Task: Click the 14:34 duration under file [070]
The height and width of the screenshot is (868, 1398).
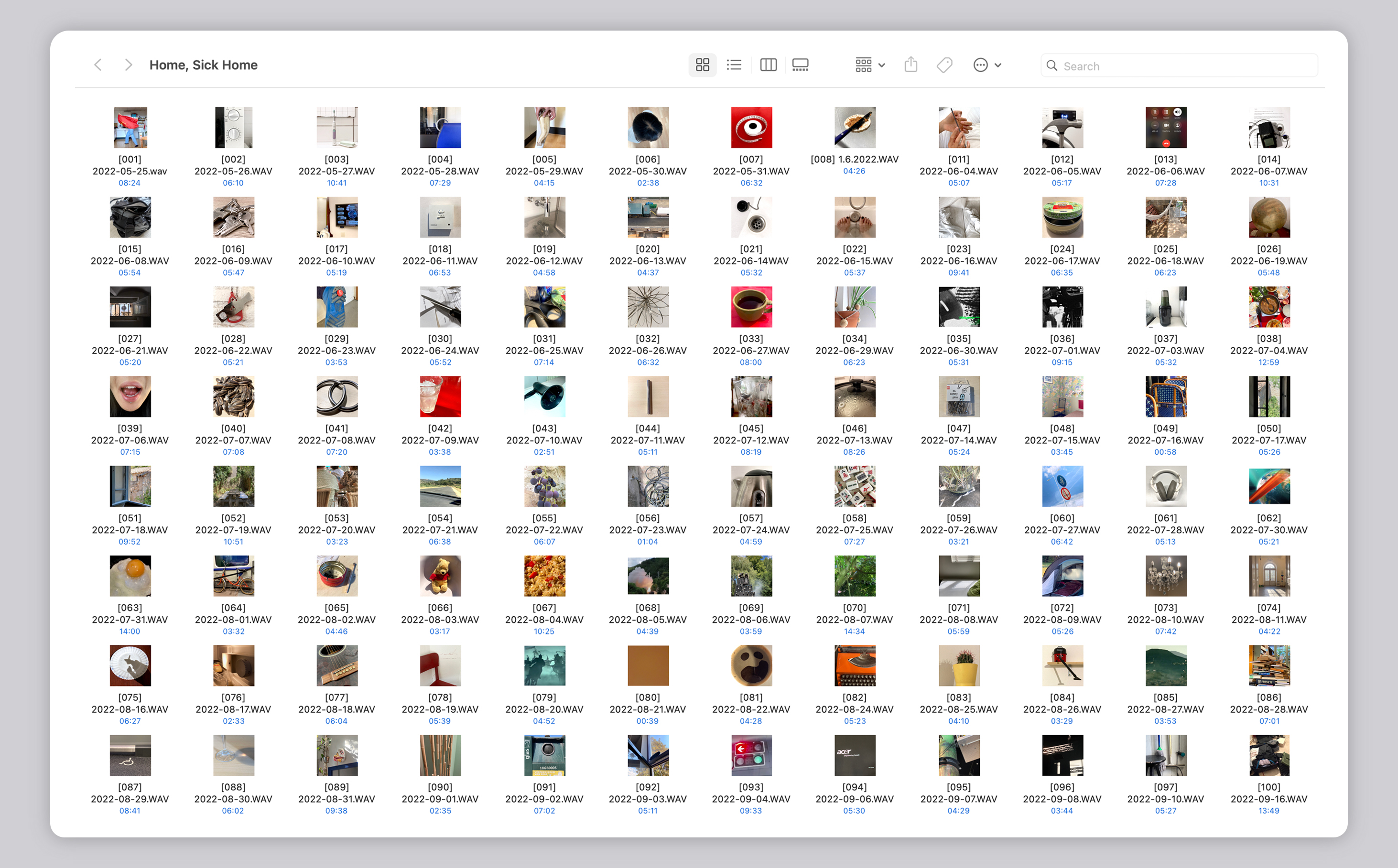Action: pos(854,631)
